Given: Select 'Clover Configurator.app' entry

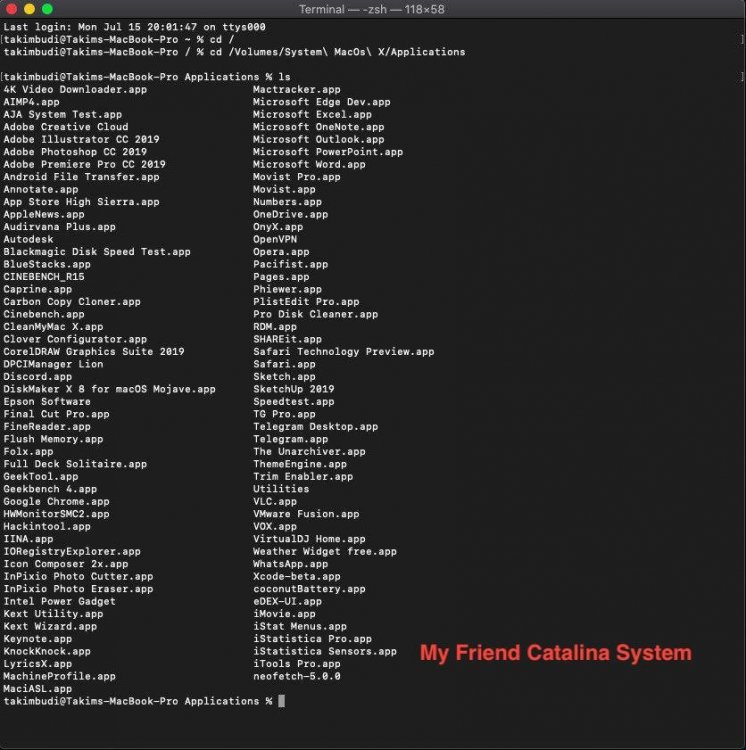Looking at the screenshot, I should tap(75, 339).
